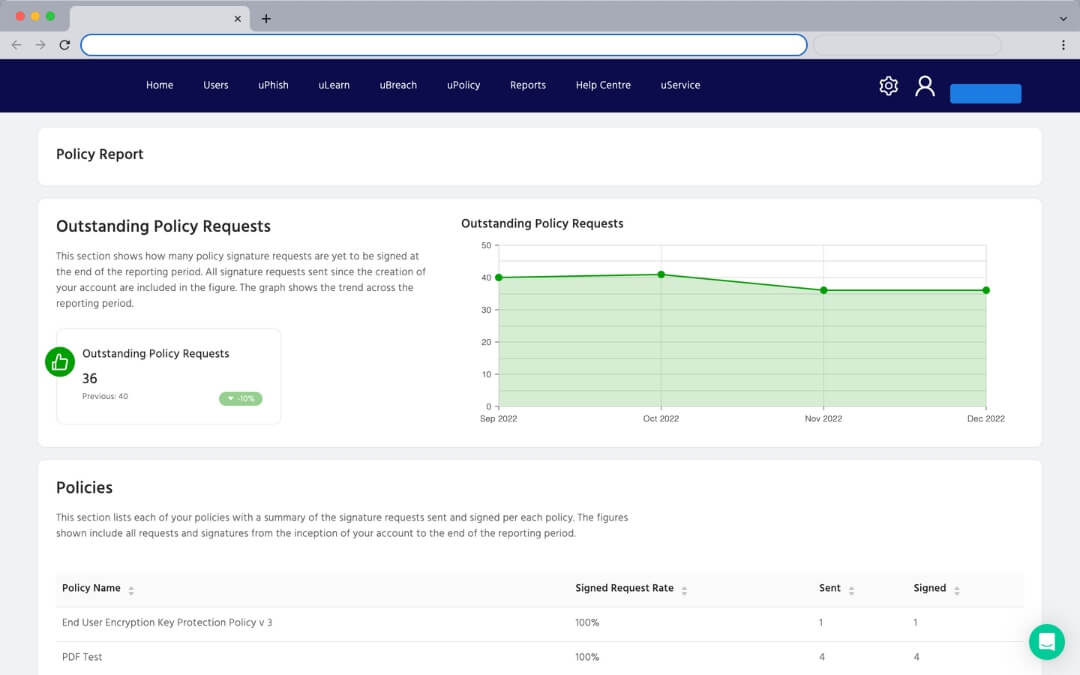Open the uPhish menu item
This screenshot has height=675, width=1080.
tap(273, 86)
